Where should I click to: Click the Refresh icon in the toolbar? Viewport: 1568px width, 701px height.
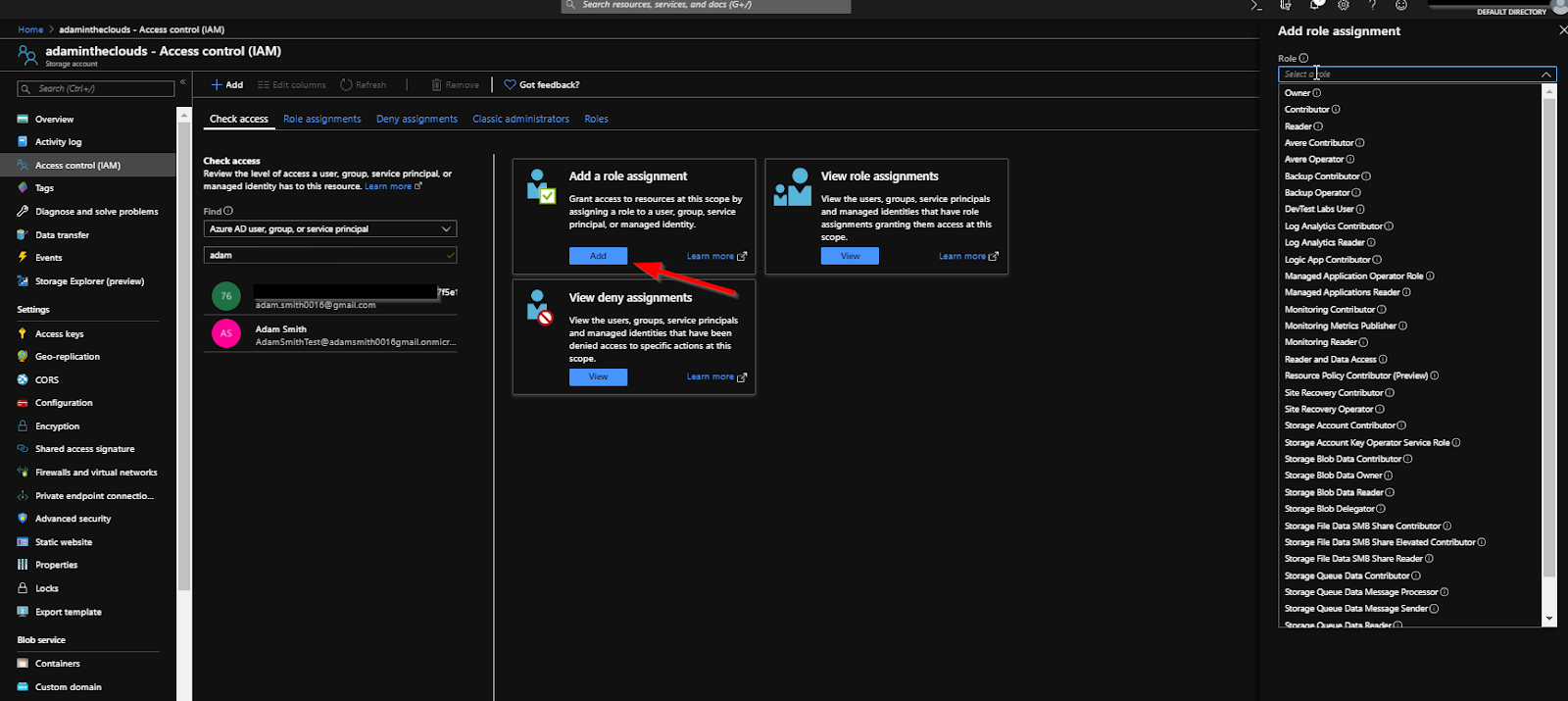click(x=346, y=85)
